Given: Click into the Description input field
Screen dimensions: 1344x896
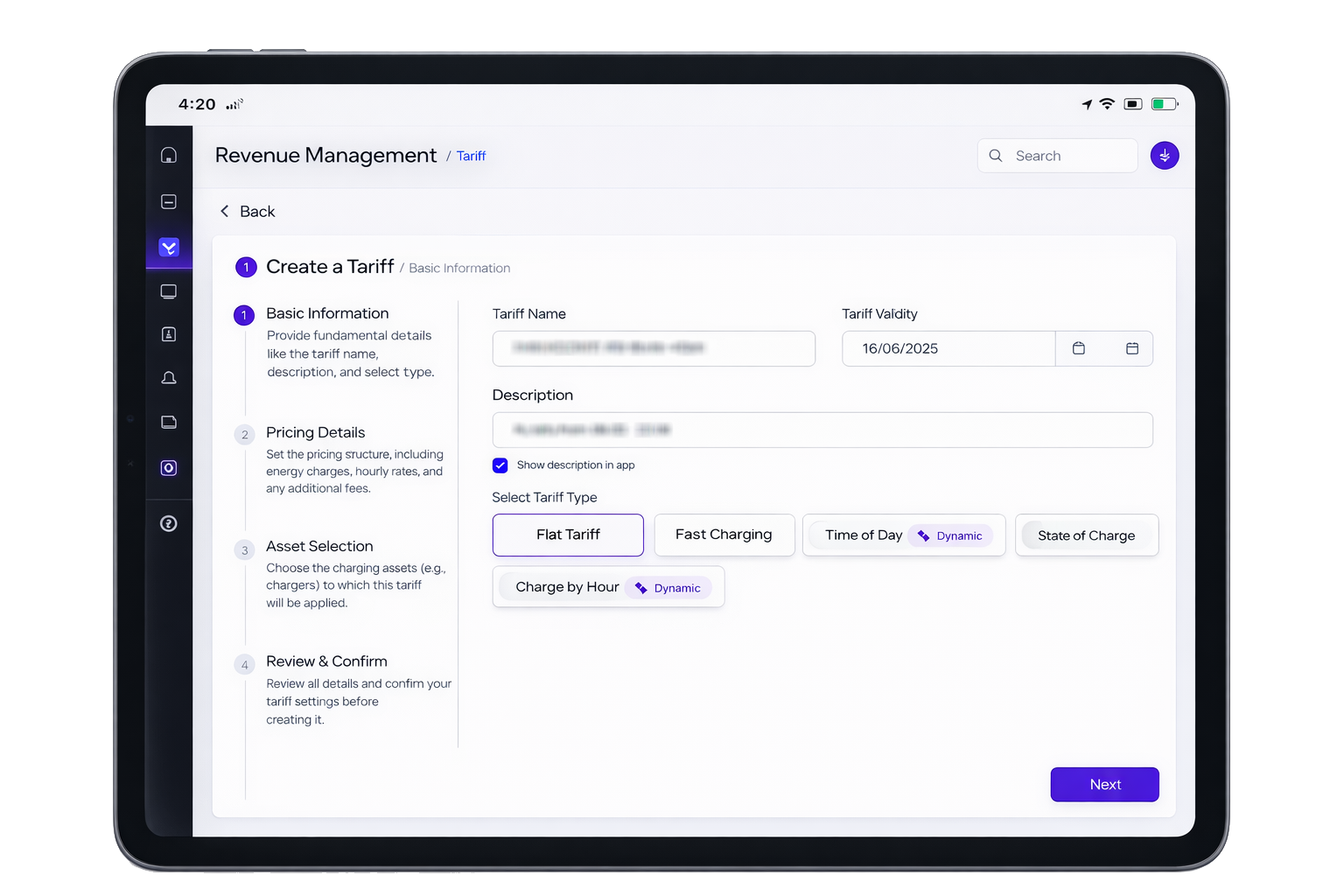Looking at the screenshot, I should tap(822, 430).
